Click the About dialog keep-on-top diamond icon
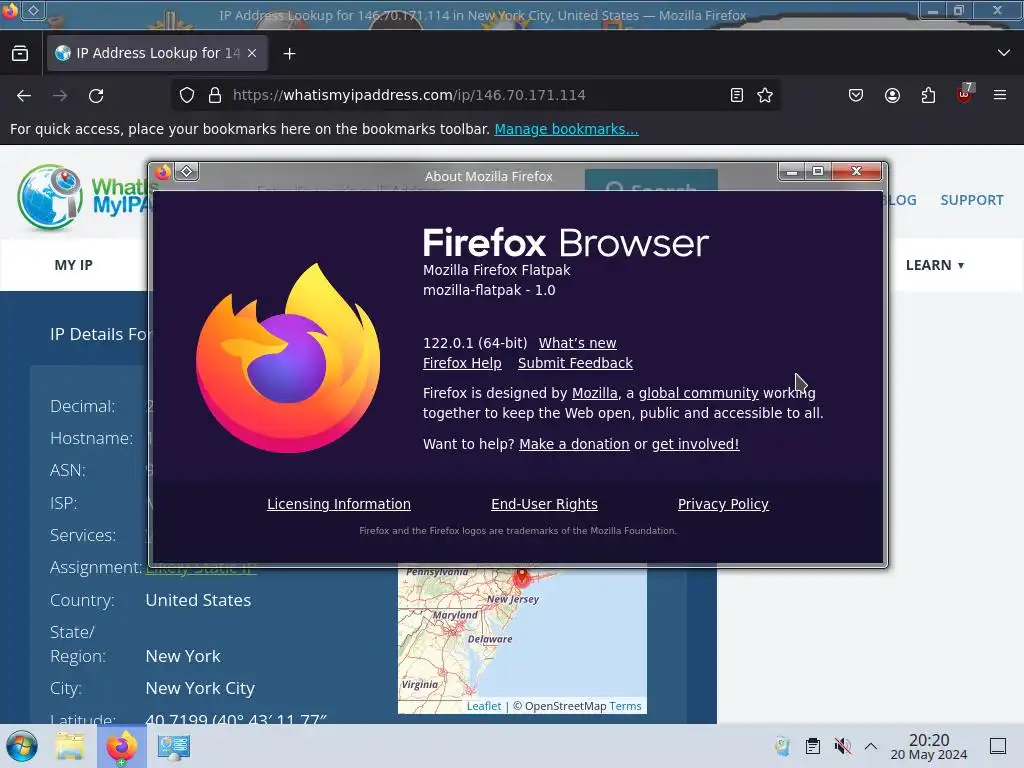 pos(187,172)
